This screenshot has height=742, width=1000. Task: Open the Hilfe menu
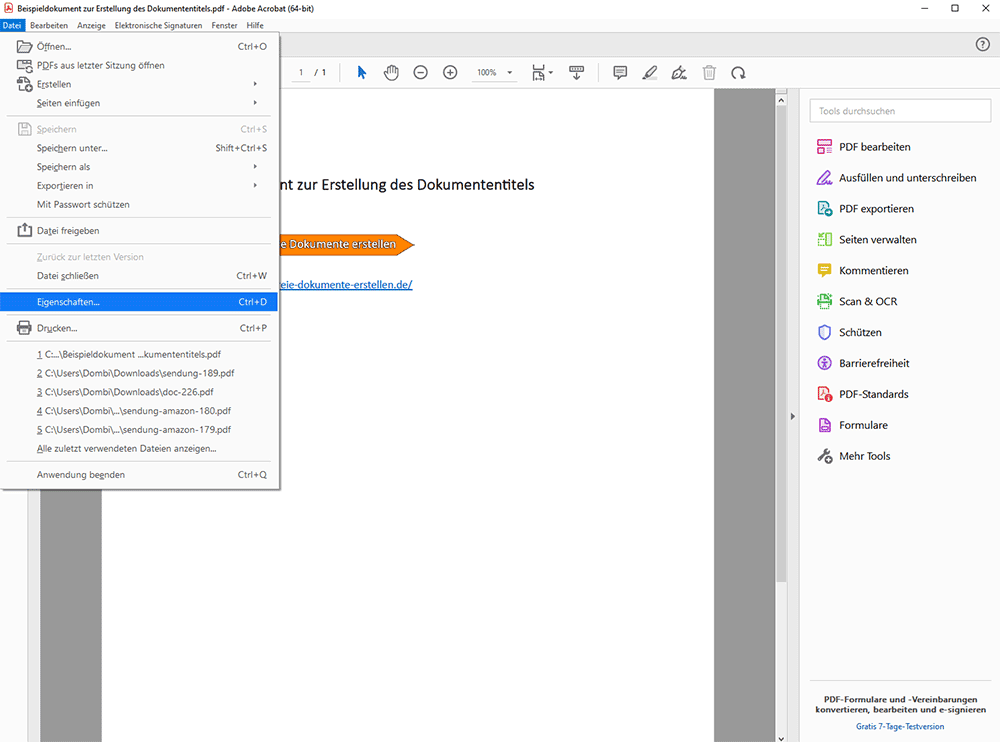255,26
